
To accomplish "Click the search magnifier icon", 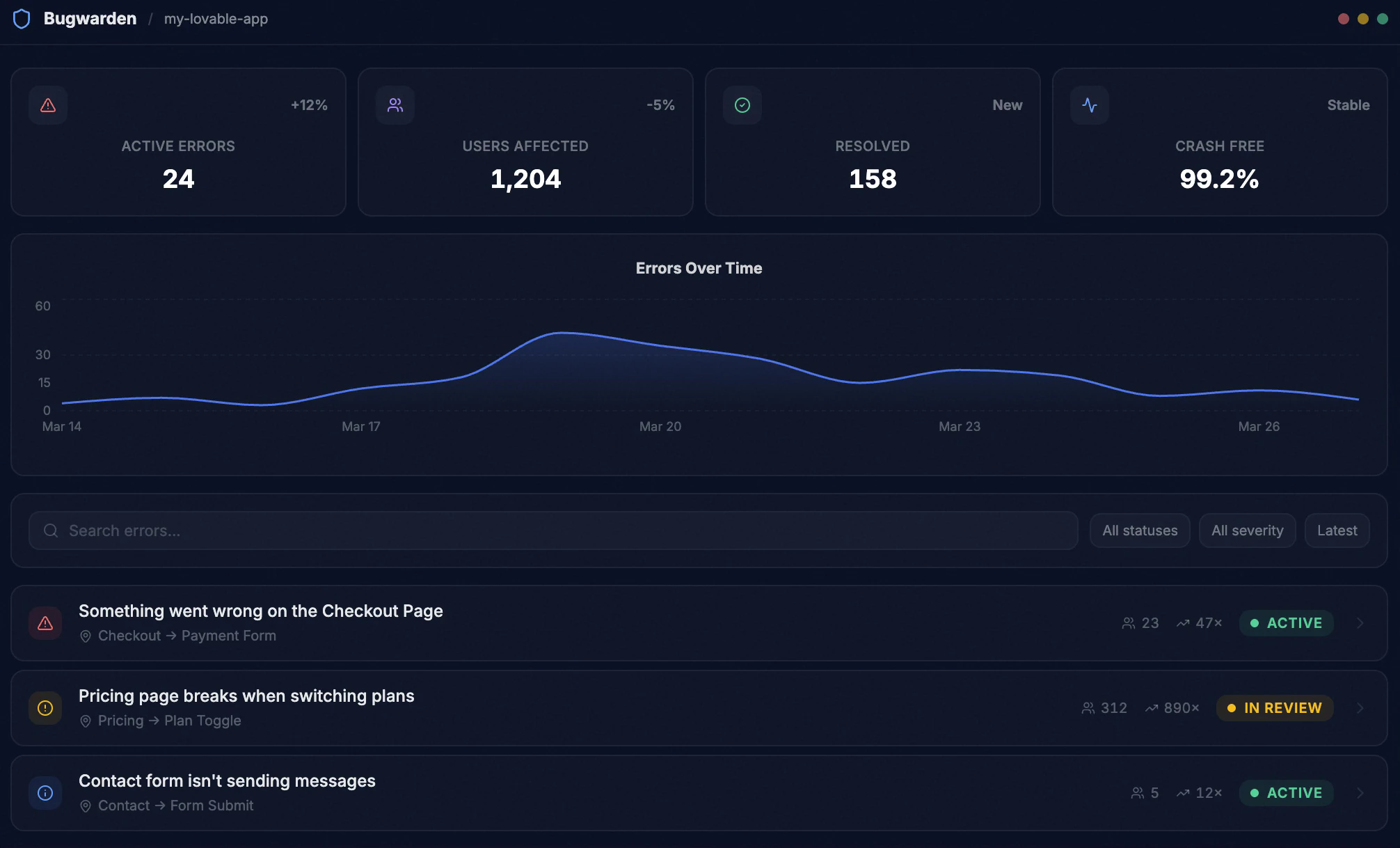I will pos(51,531).
